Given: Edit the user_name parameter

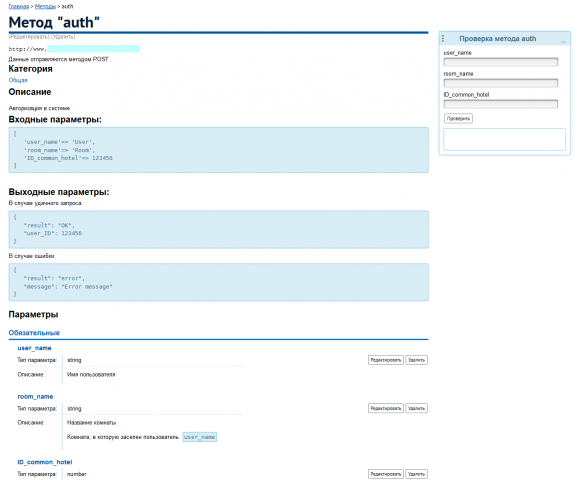Looking at the screenshot, I should point(386,360).
